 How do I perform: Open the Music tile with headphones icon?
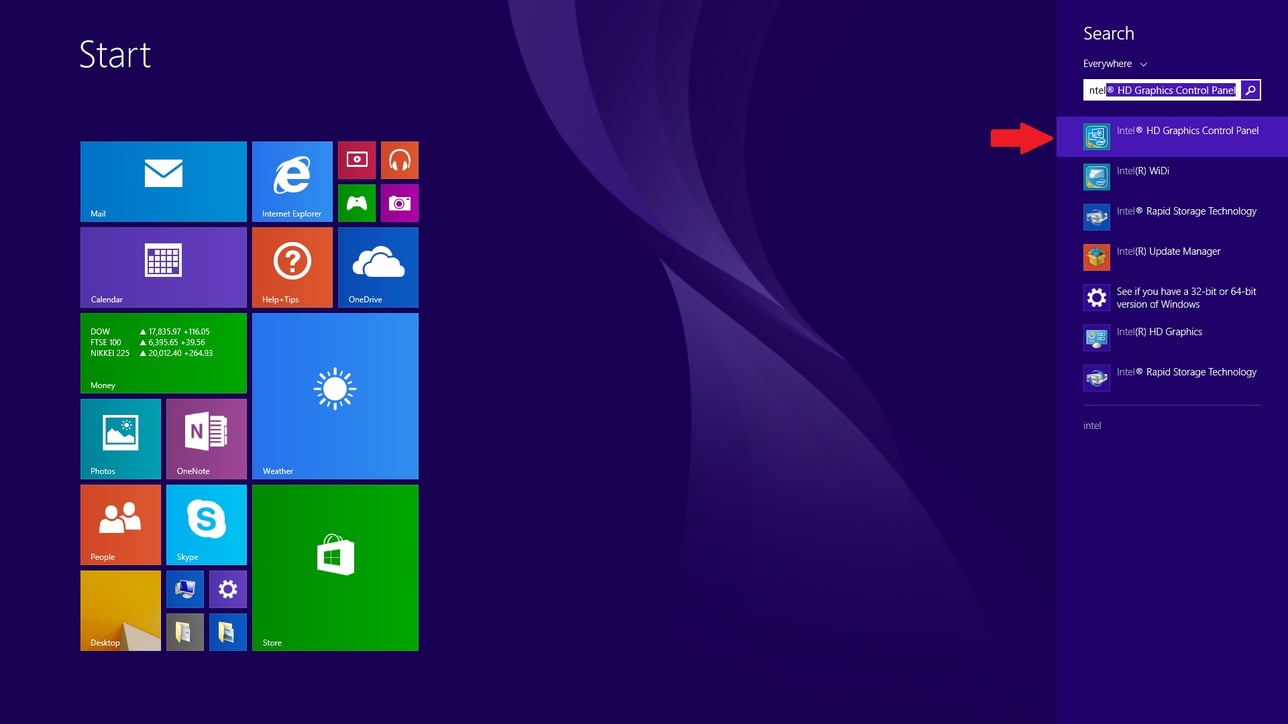pos(400,160)
